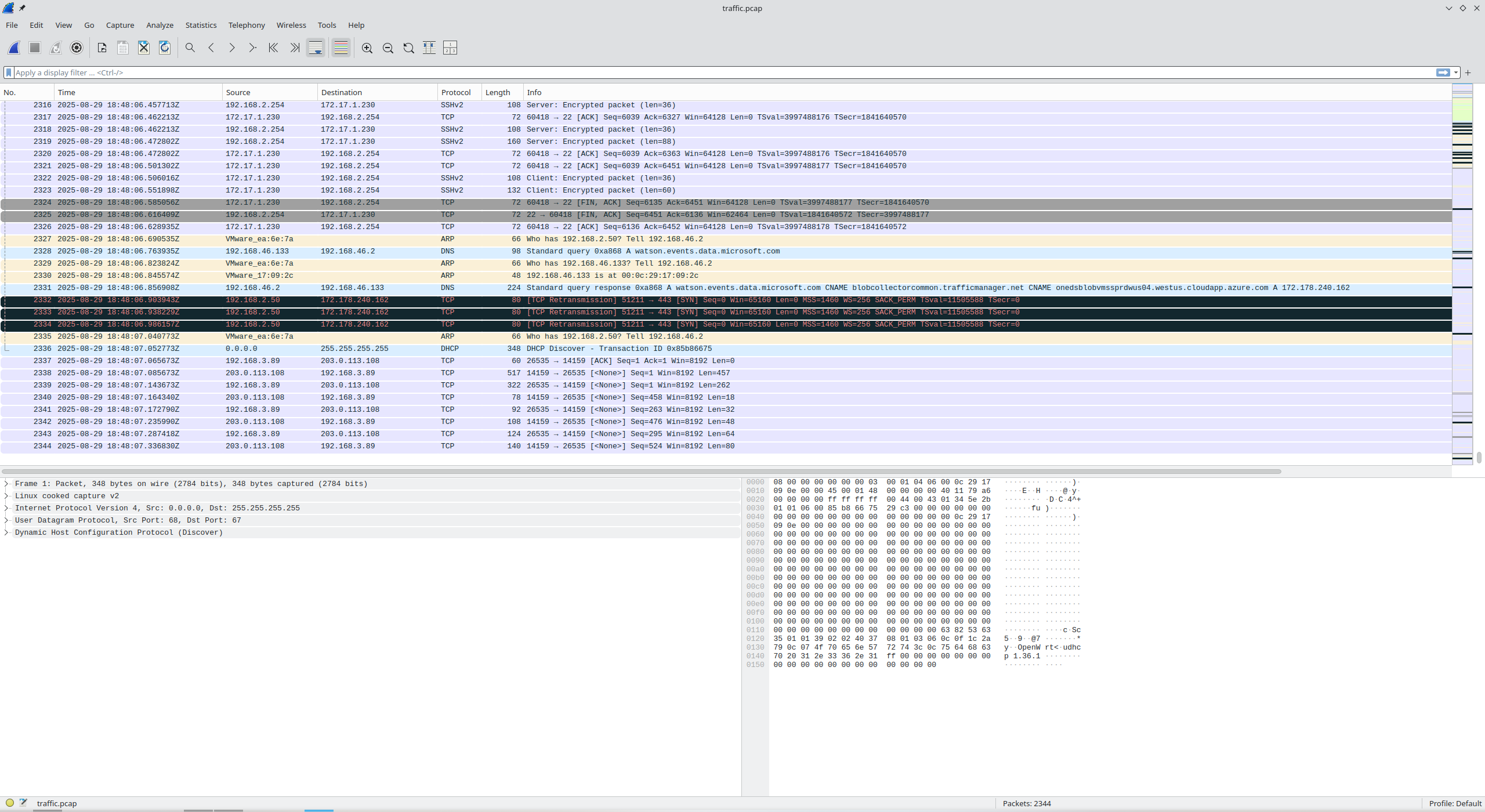Select packet 2336 DHCP Discover row
The image size is (1485, 812).
point(726,349)
